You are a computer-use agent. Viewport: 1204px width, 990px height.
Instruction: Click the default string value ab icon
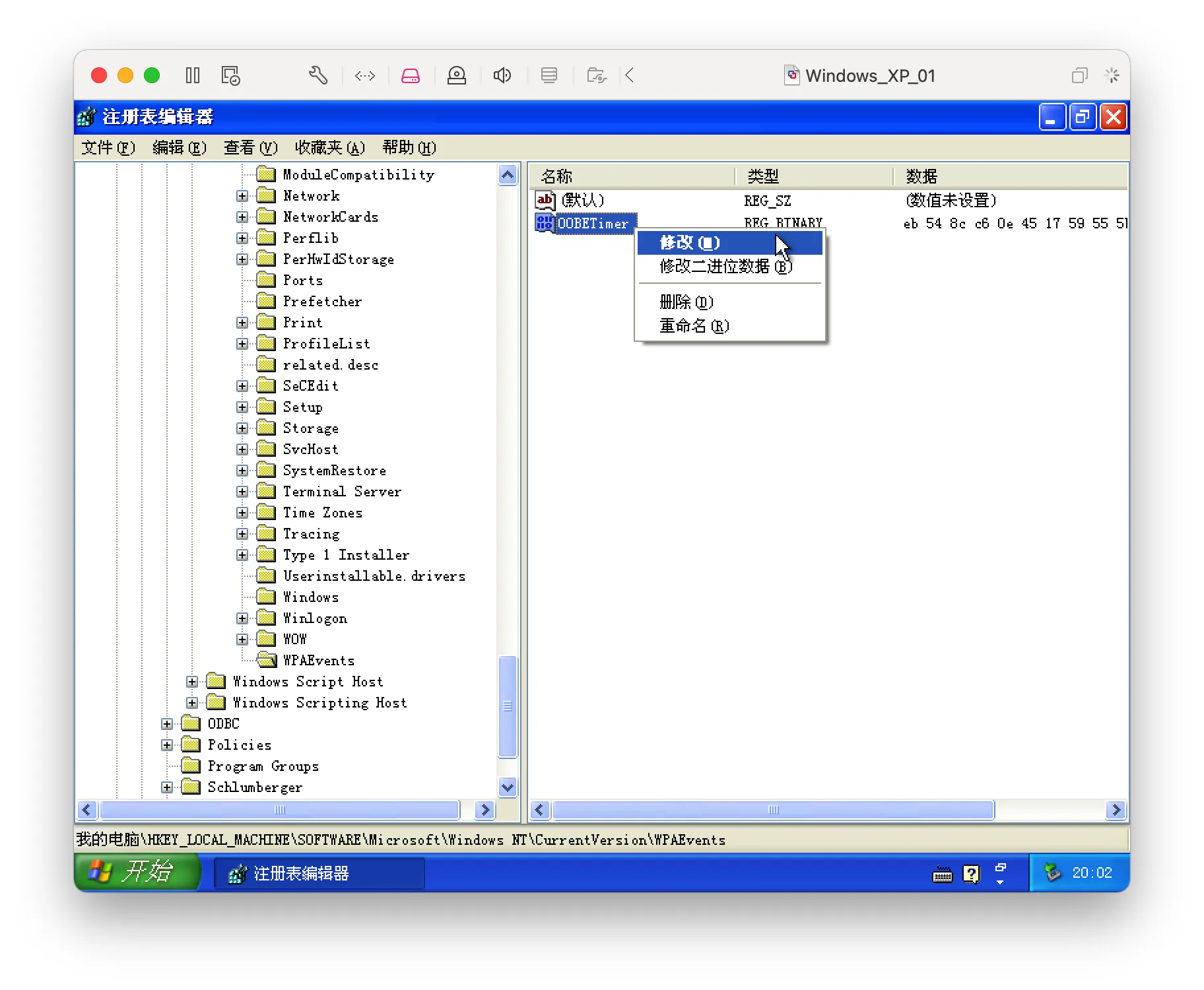[x=545, y=200]
